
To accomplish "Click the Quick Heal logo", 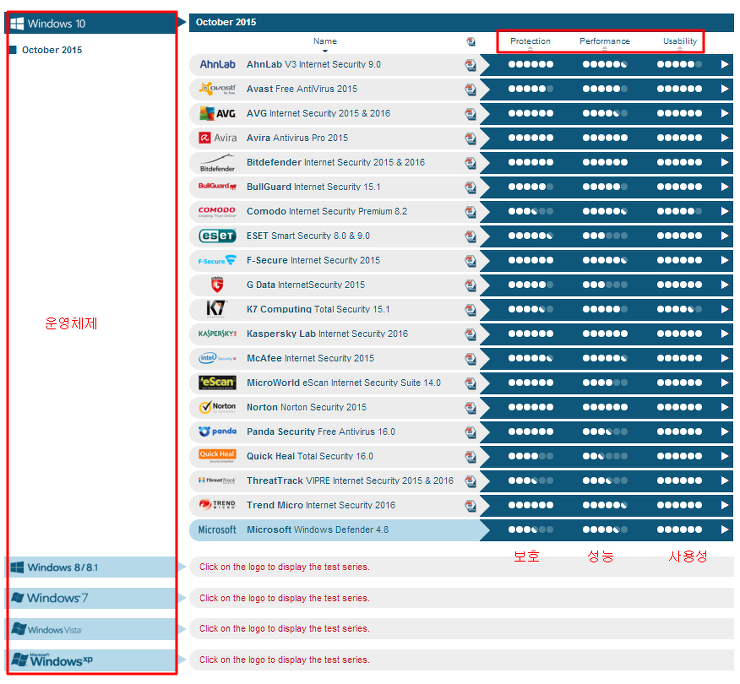I will coord(217,456).
